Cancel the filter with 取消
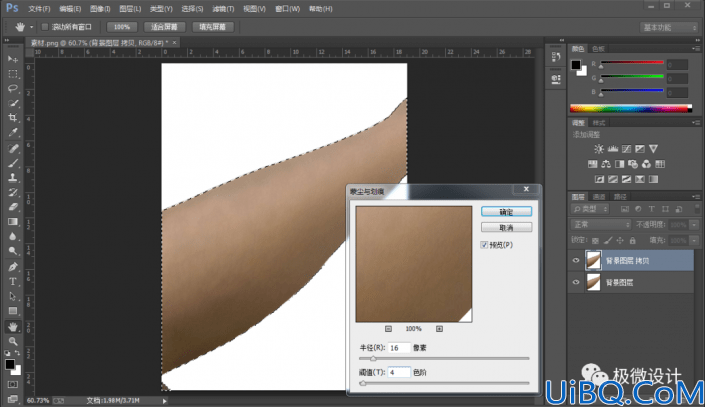Image resolution: width=705 pixels, height=407 pixels. (506, 228)
